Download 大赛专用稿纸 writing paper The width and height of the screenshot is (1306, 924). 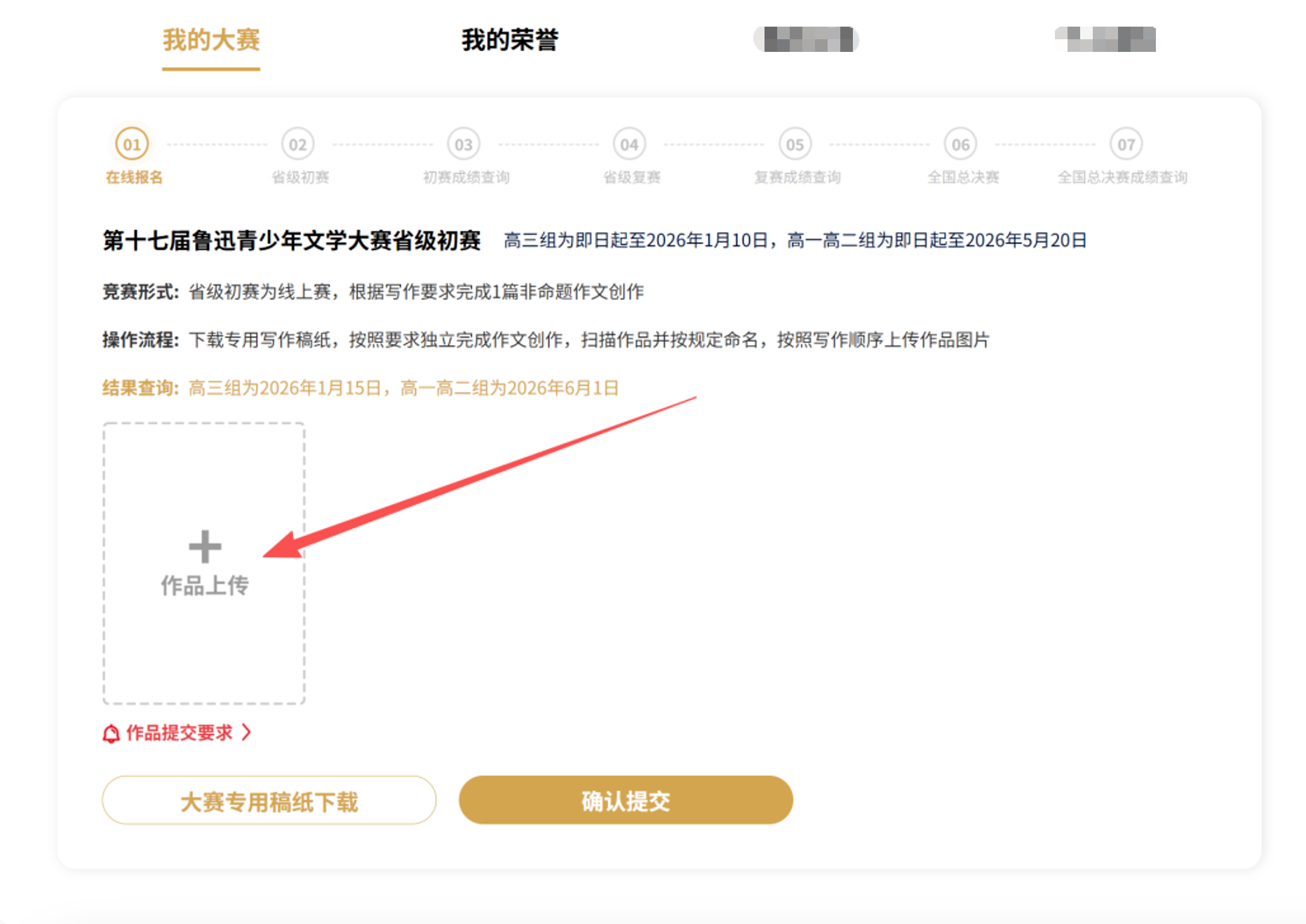tap(269, 801)
